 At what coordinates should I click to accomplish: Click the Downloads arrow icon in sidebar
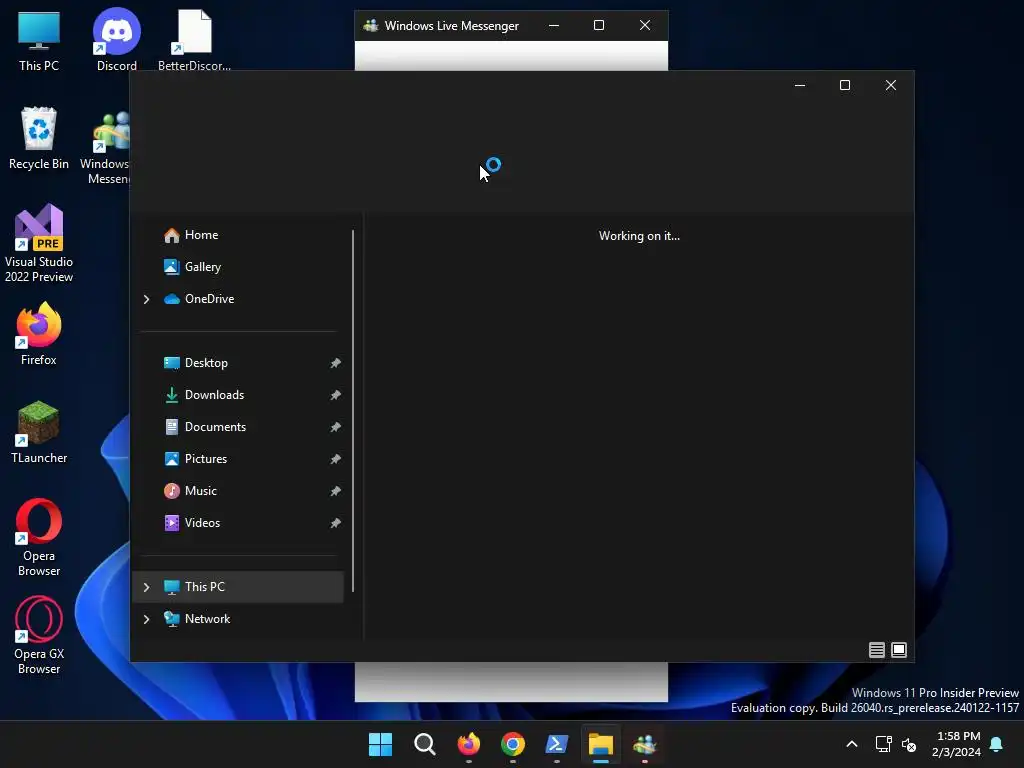click(x=172, y=395)
